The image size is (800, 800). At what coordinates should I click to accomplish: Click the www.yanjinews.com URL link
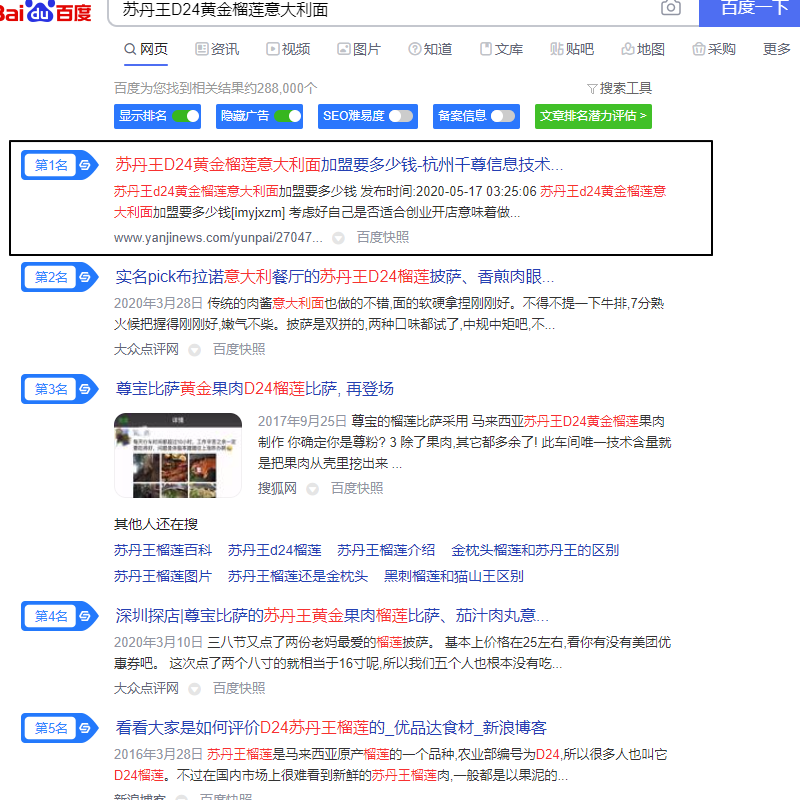(218, 238)
